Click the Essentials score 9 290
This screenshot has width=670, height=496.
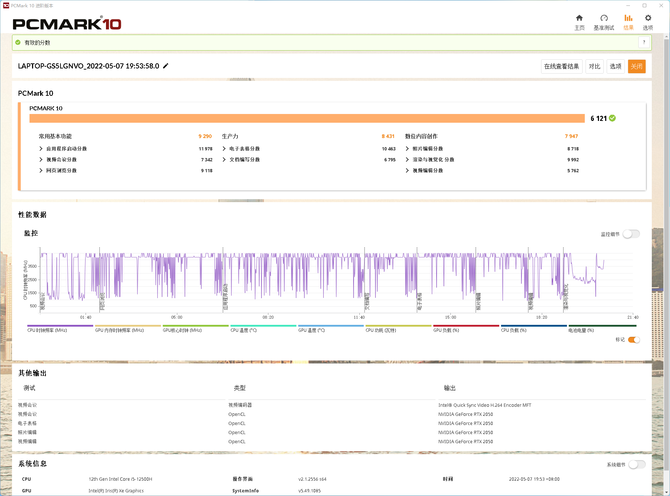point(205,136)
